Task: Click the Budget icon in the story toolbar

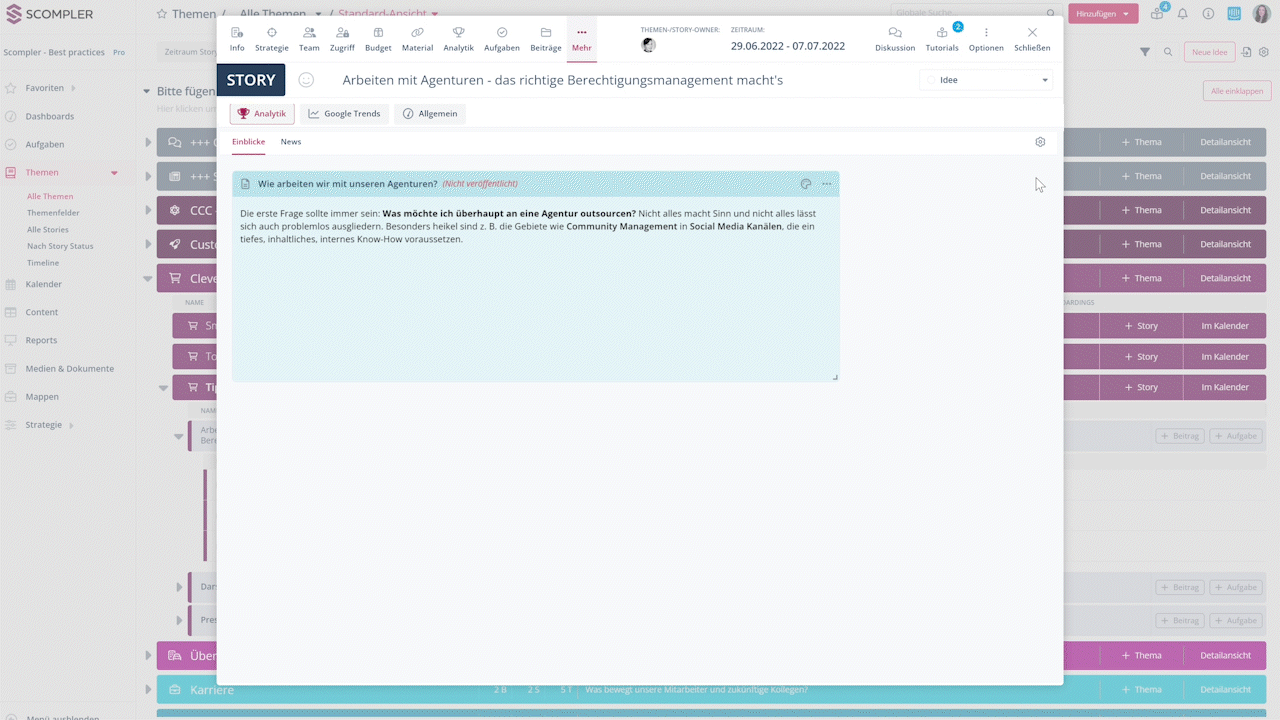Action: point(377,40)
